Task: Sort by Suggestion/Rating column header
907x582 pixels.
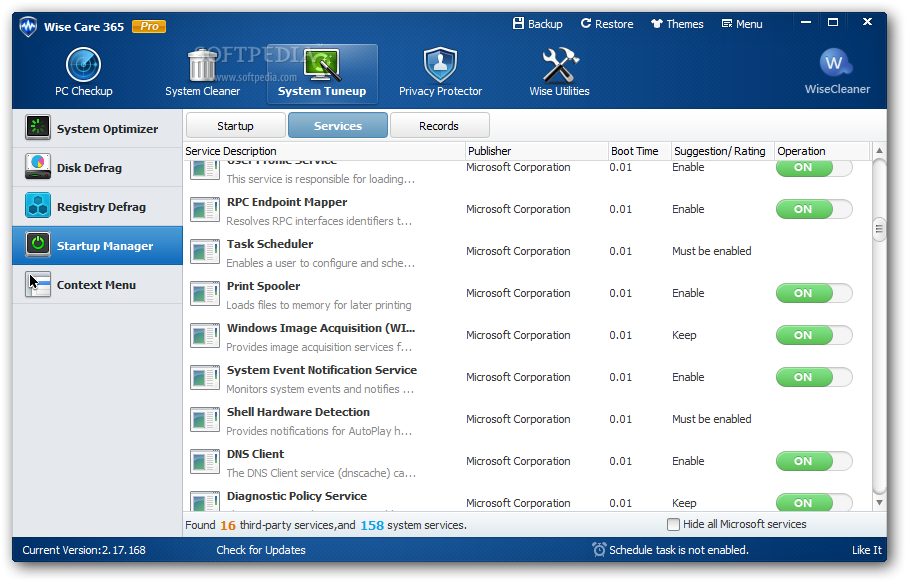Action: coord(722,151)
